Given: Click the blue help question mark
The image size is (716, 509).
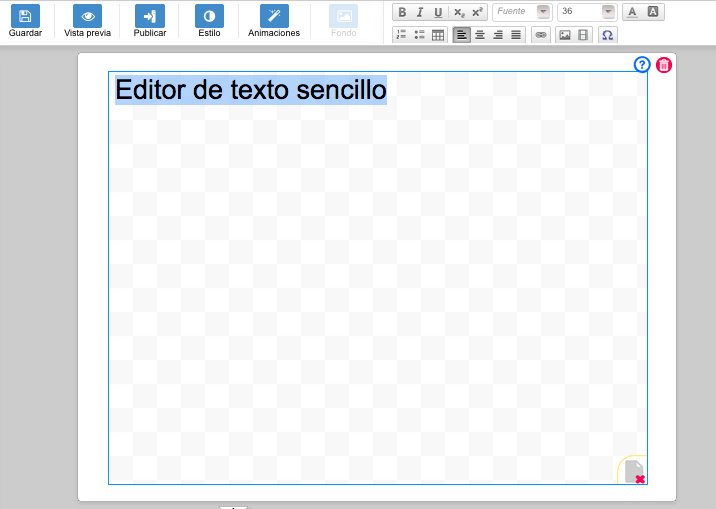Looking at the screenshot, I should tap(642, 65).
